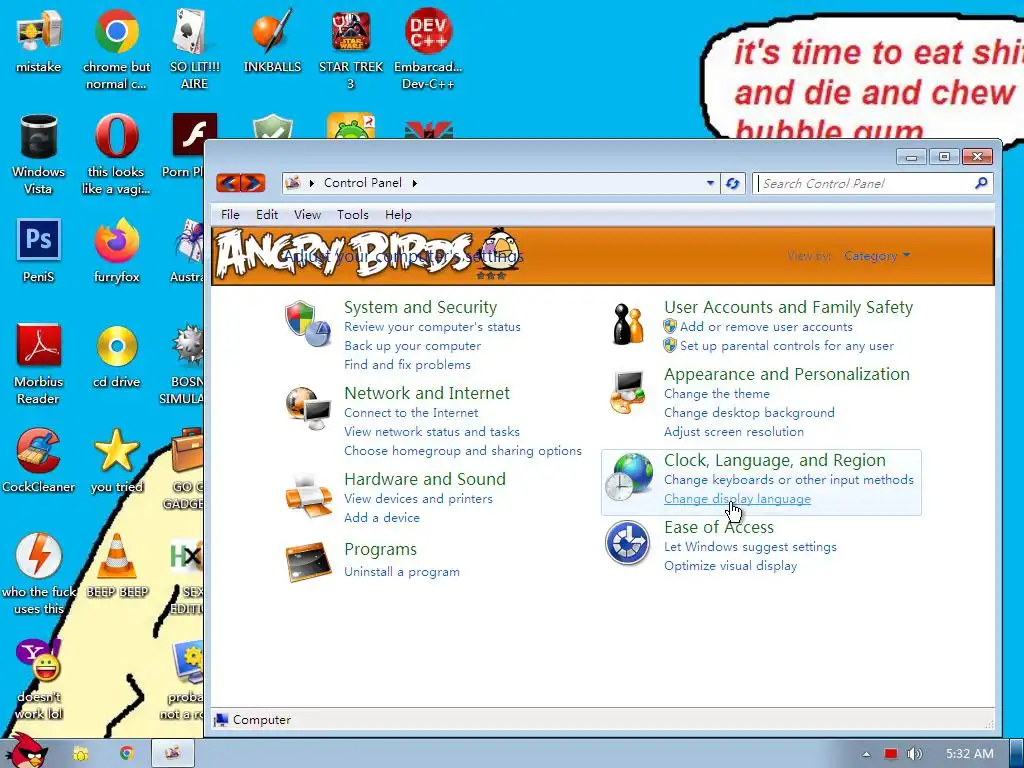Open the Ease of Access icon
This screenshot has height=768, width=1024.
[627, 543]
